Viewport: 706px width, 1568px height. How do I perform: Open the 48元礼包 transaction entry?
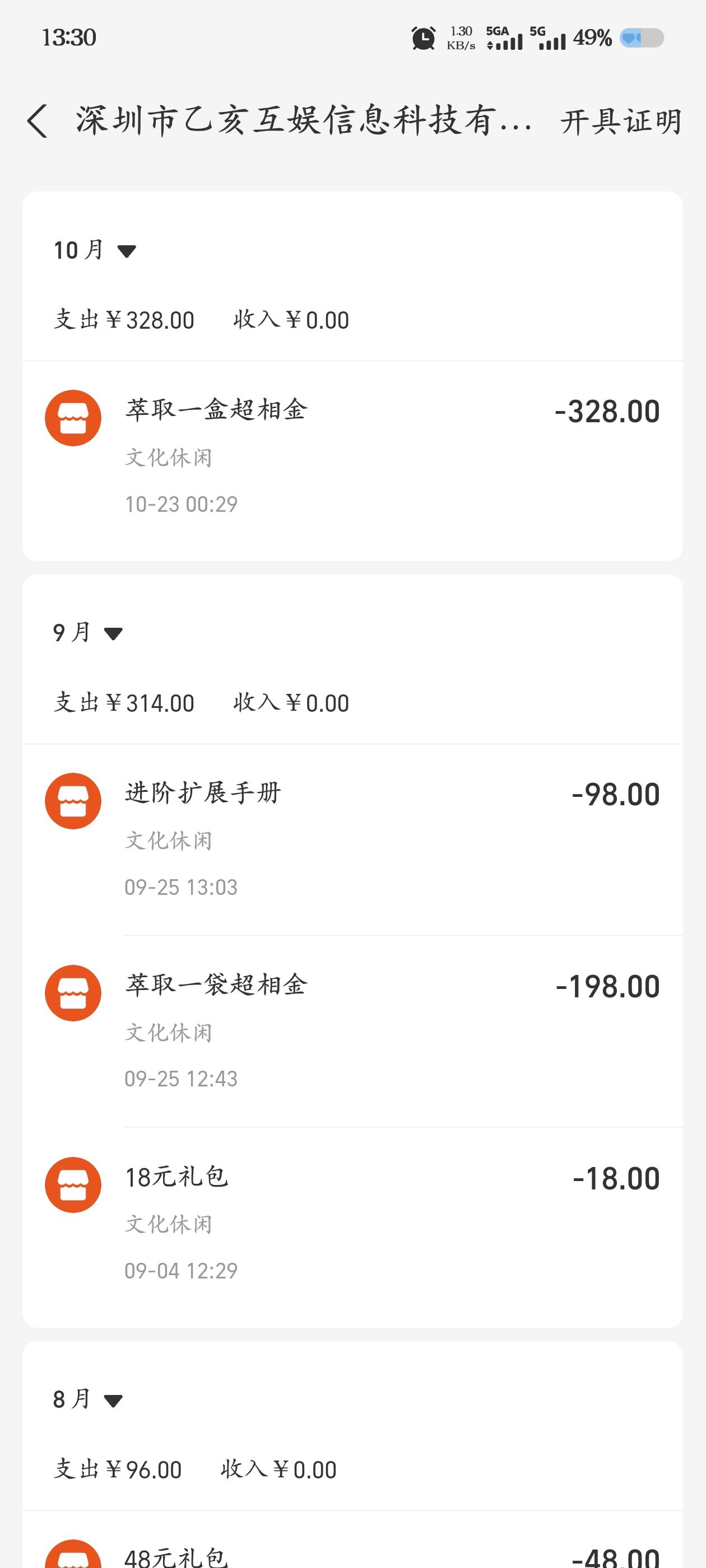(x=176, y=1556)
